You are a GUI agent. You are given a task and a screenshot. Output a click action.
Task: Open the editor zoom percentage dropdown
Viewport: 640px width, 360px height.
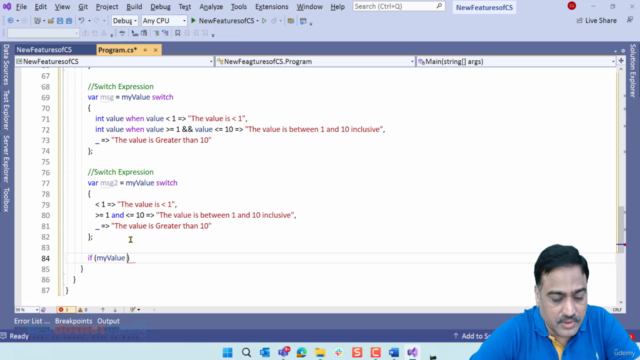click(x=27, y=309)
